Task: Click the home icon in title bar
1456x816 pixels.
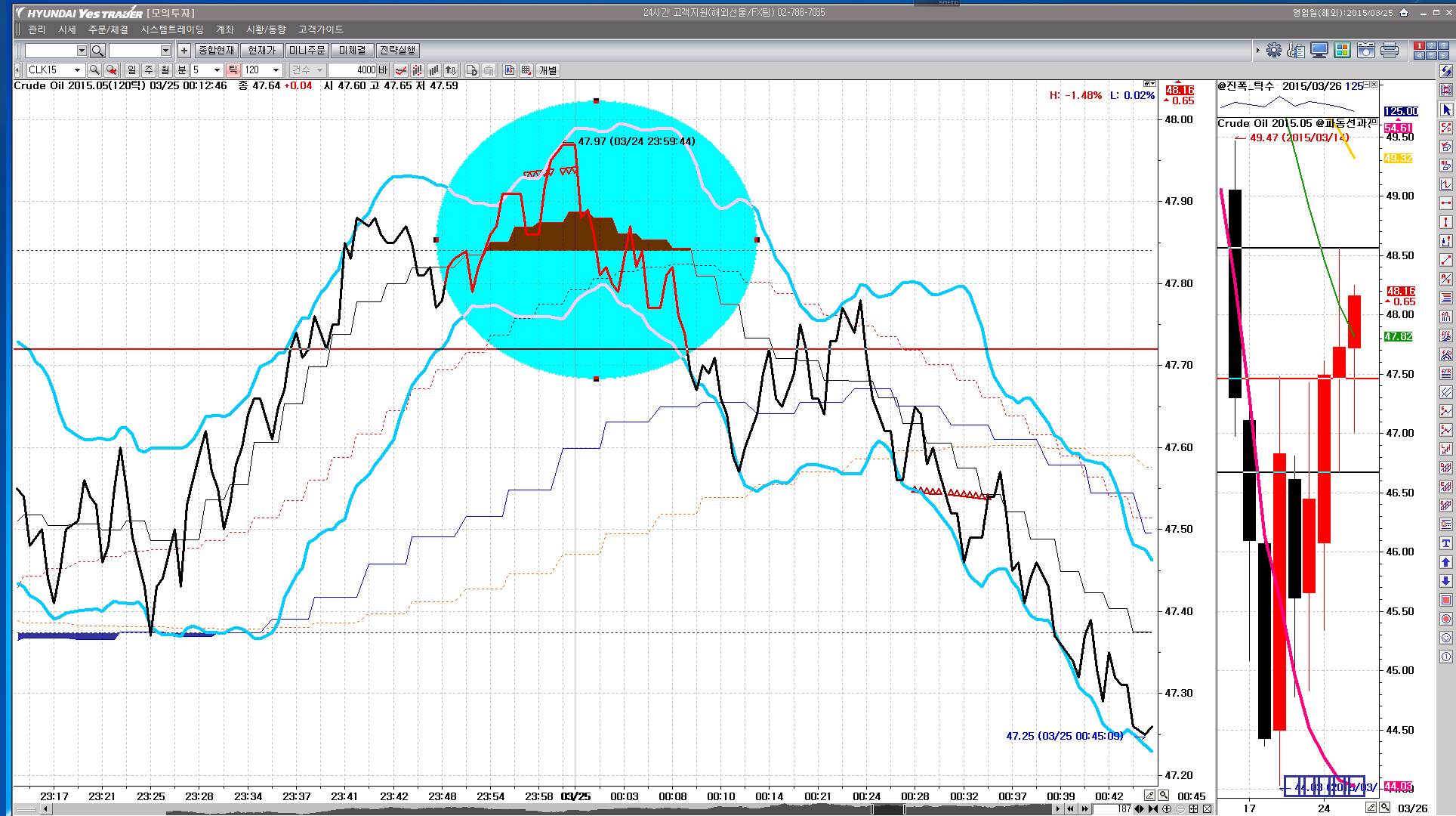Action: (1404, 12)
